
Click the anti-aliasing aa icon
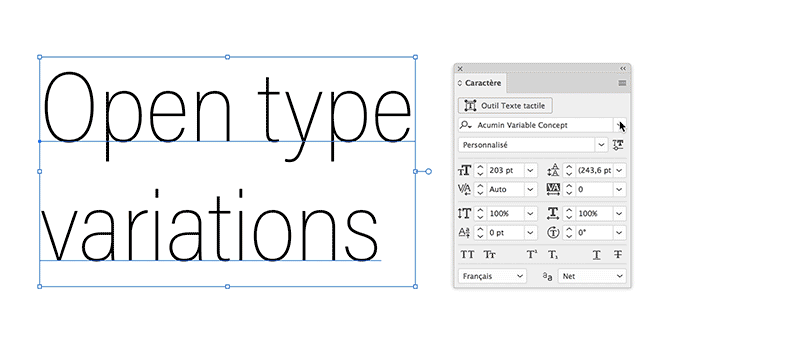[547, 276]
